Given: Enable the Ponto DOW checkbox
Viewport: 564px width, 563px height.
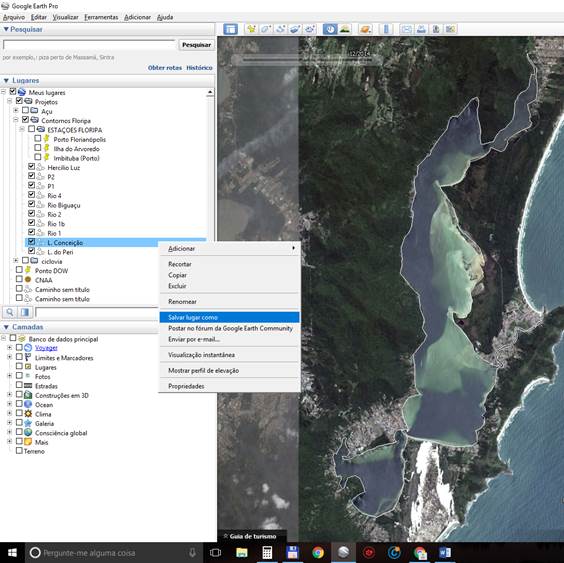Looking at the screenshot, I should [x=19, y=269].
